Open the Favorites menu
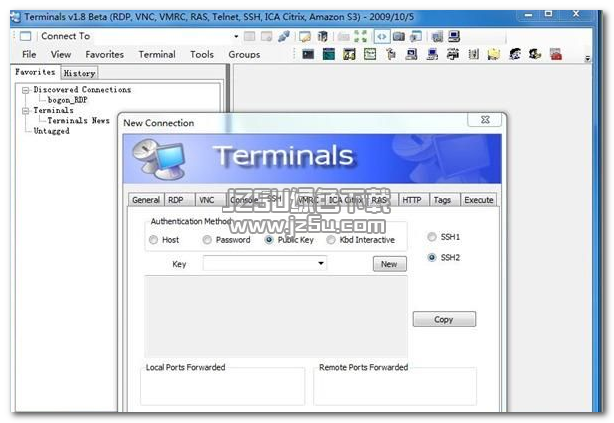The width and height of the screenshot is (614, 423). [x=105, y=54]
